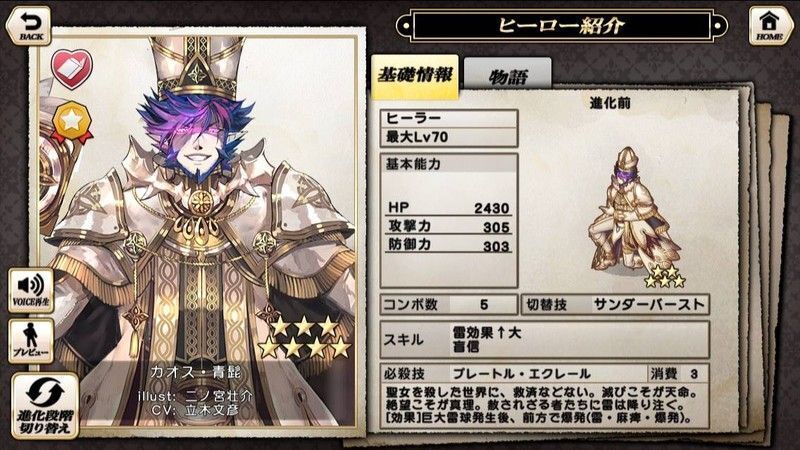Click the seven-star rarity on portrait
800x450 pixels.
pos(304,337)
